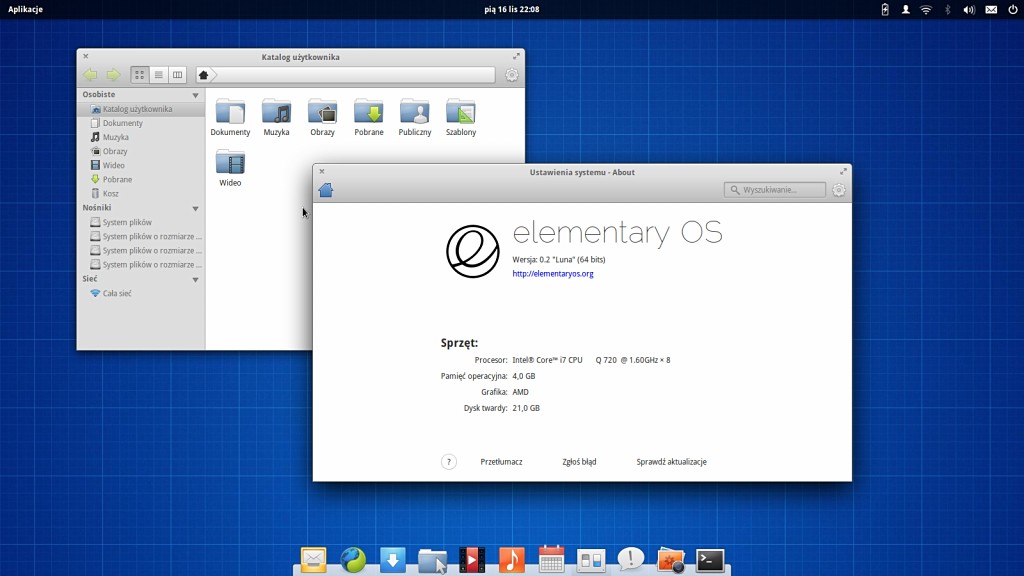The width and height of the screenshot is (1024, 576).
Task: Open the Wideo folder icon
Action: [x=230, y=163]
